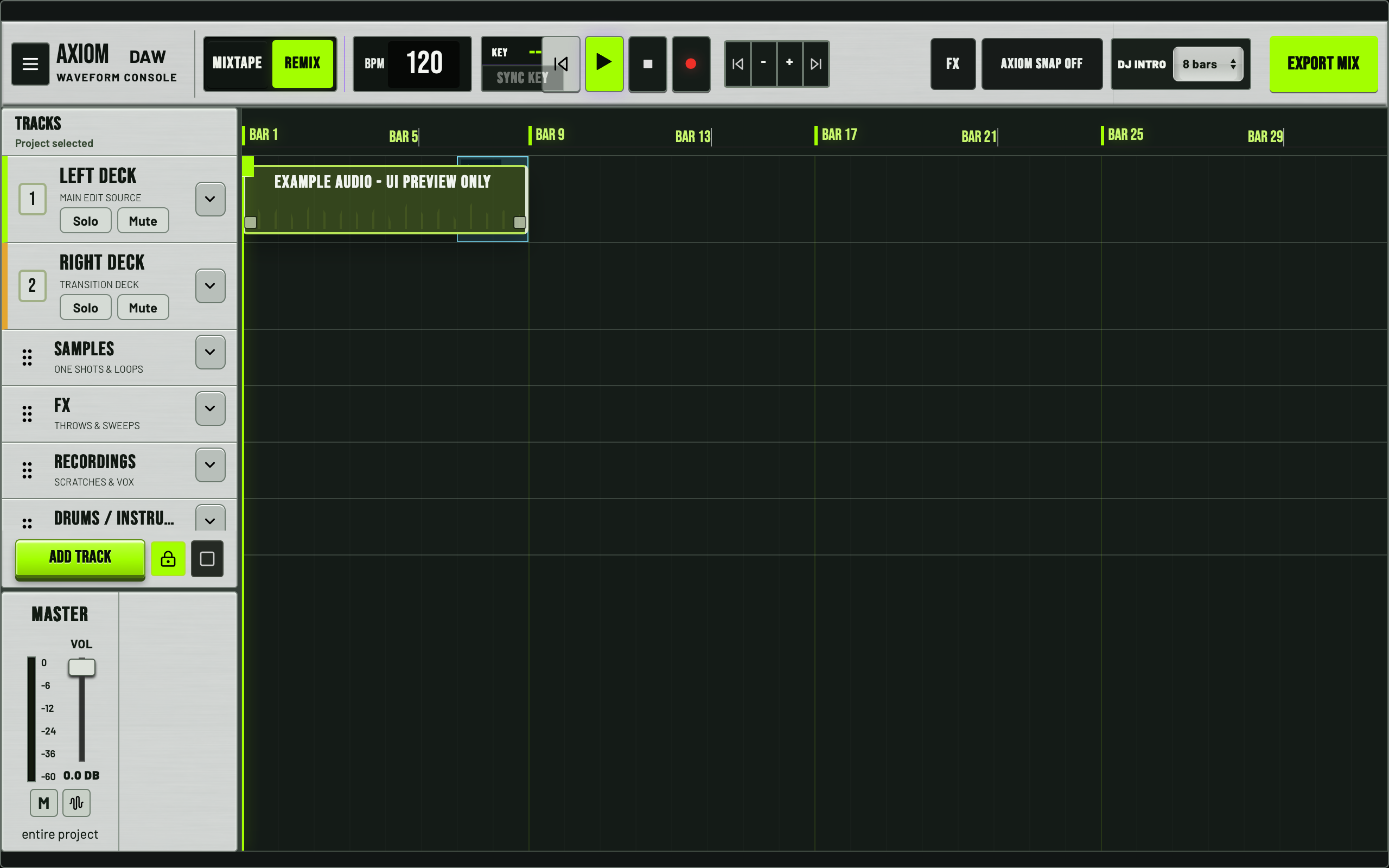1389x868 pixels.
Task: Click the master M mute button
Action: click(43, 802)
